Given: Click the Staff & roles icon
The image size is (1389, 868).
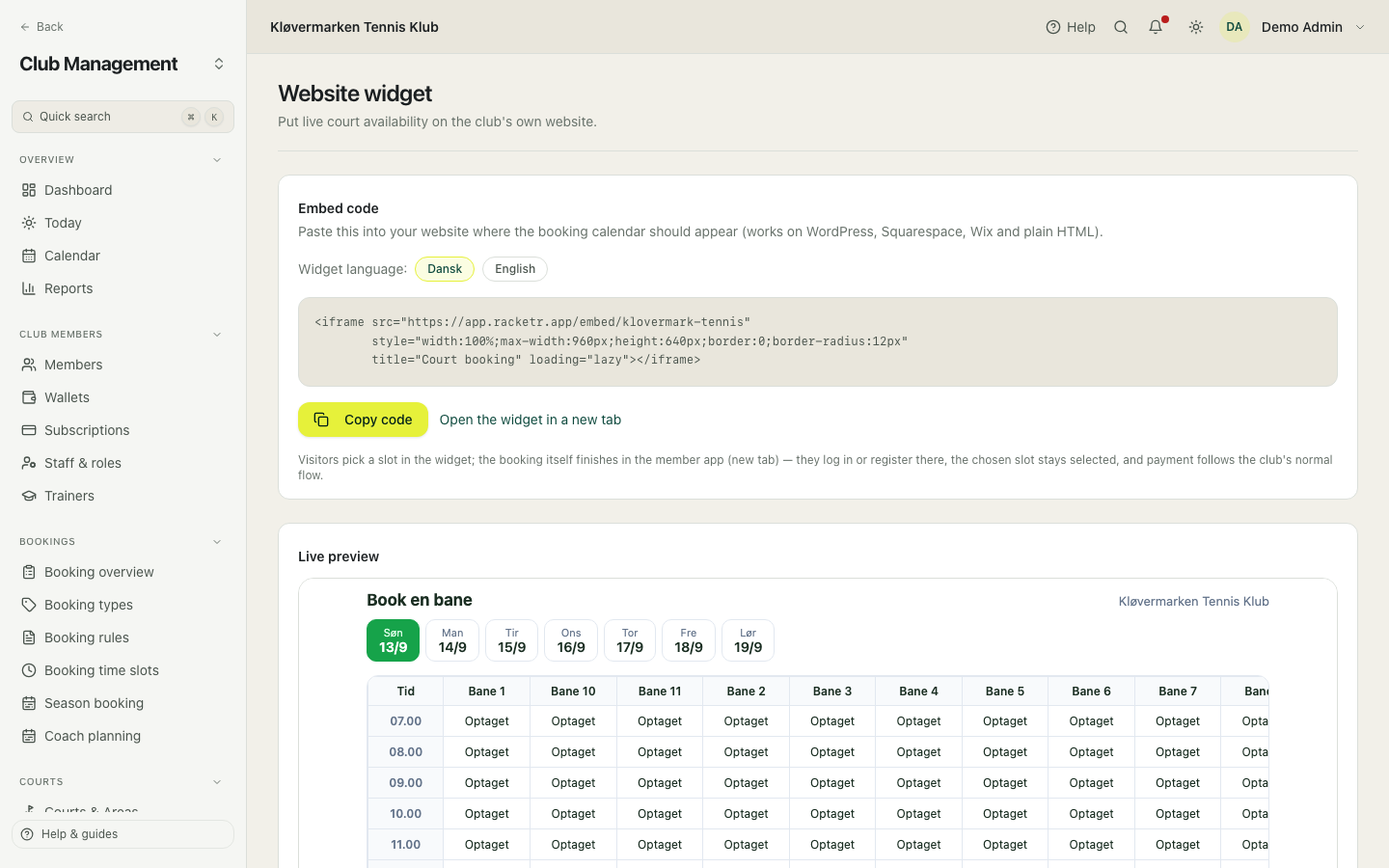Looking at the screenshot, I should click(29, 463).
